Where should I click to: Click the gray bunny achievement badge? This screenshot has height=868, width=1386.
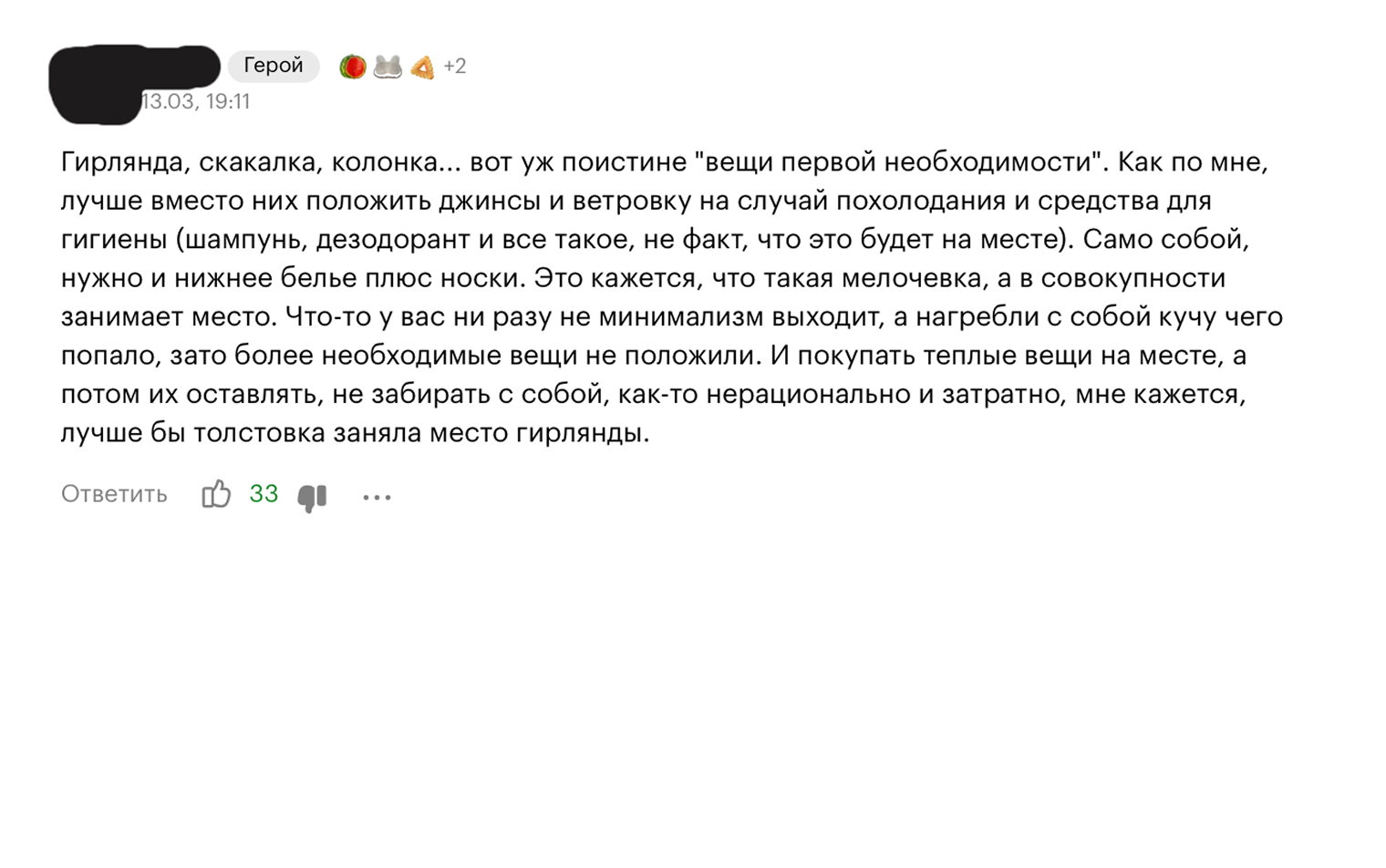[x=388, y=67]
